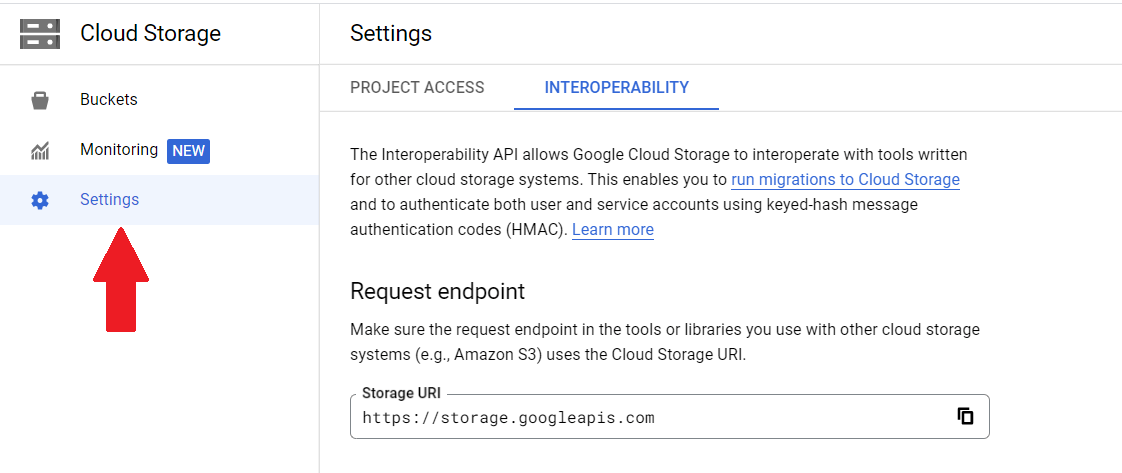Click the request endpoint instruction text
Image resolution: width=1122 pixels, height=473 pixels.
click(664, 341)
